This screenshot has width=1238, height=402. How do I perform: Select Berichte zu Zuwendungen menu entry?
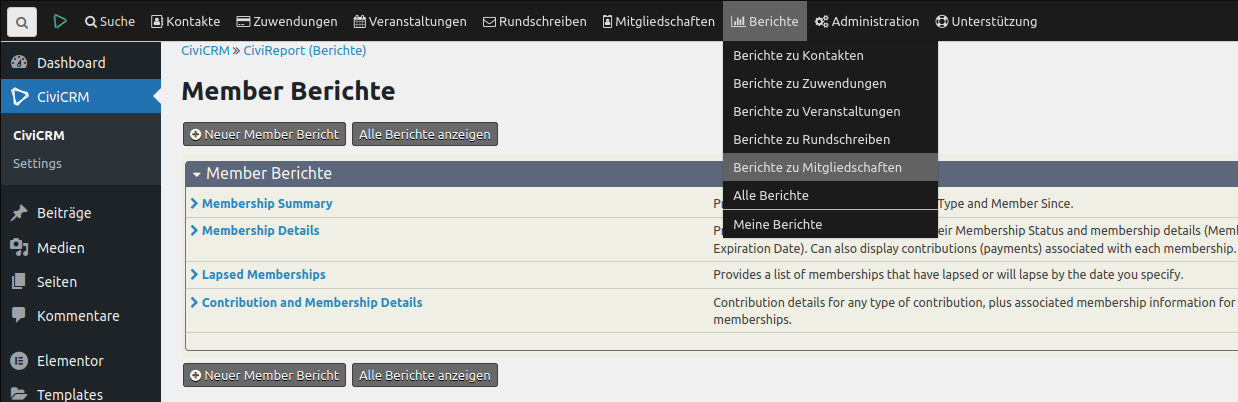click(809, 84)
